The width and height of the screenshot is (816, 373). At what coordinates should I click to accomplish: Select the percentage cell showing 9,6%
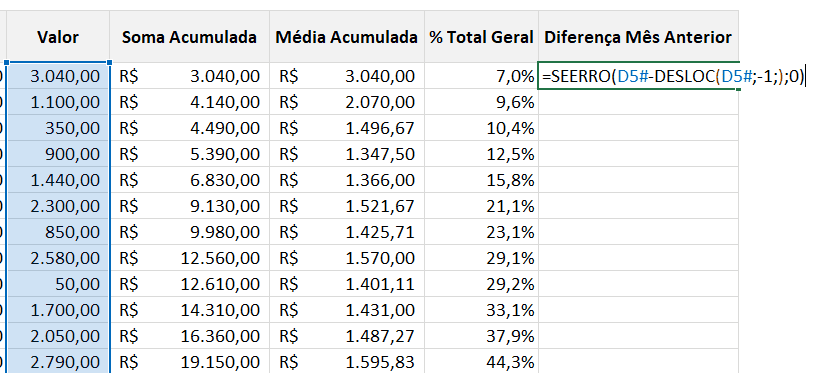pos(481,102)
